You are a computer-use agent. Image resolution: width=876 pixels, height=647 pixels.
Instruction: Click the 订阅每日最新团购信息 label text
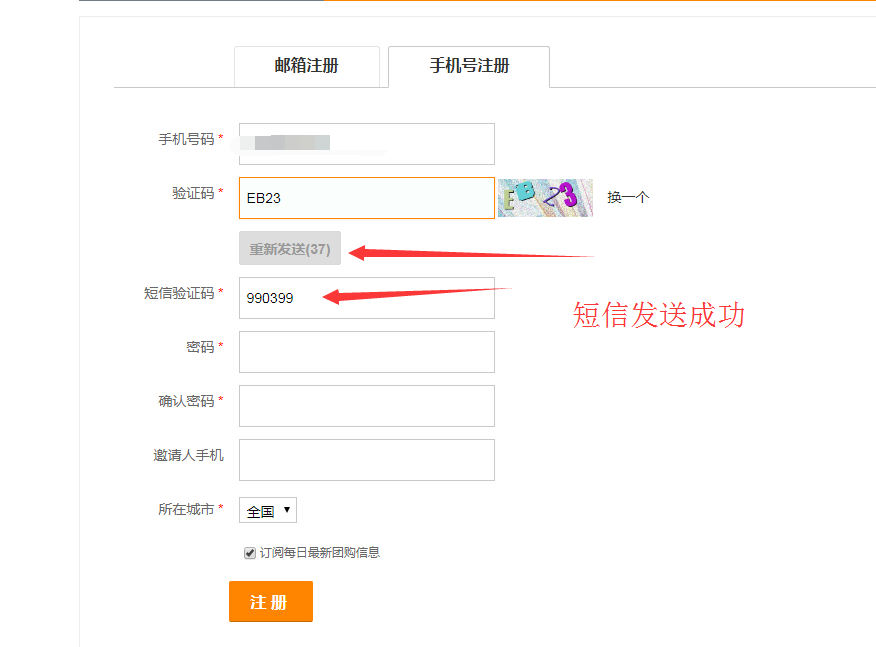coord(320,553)
